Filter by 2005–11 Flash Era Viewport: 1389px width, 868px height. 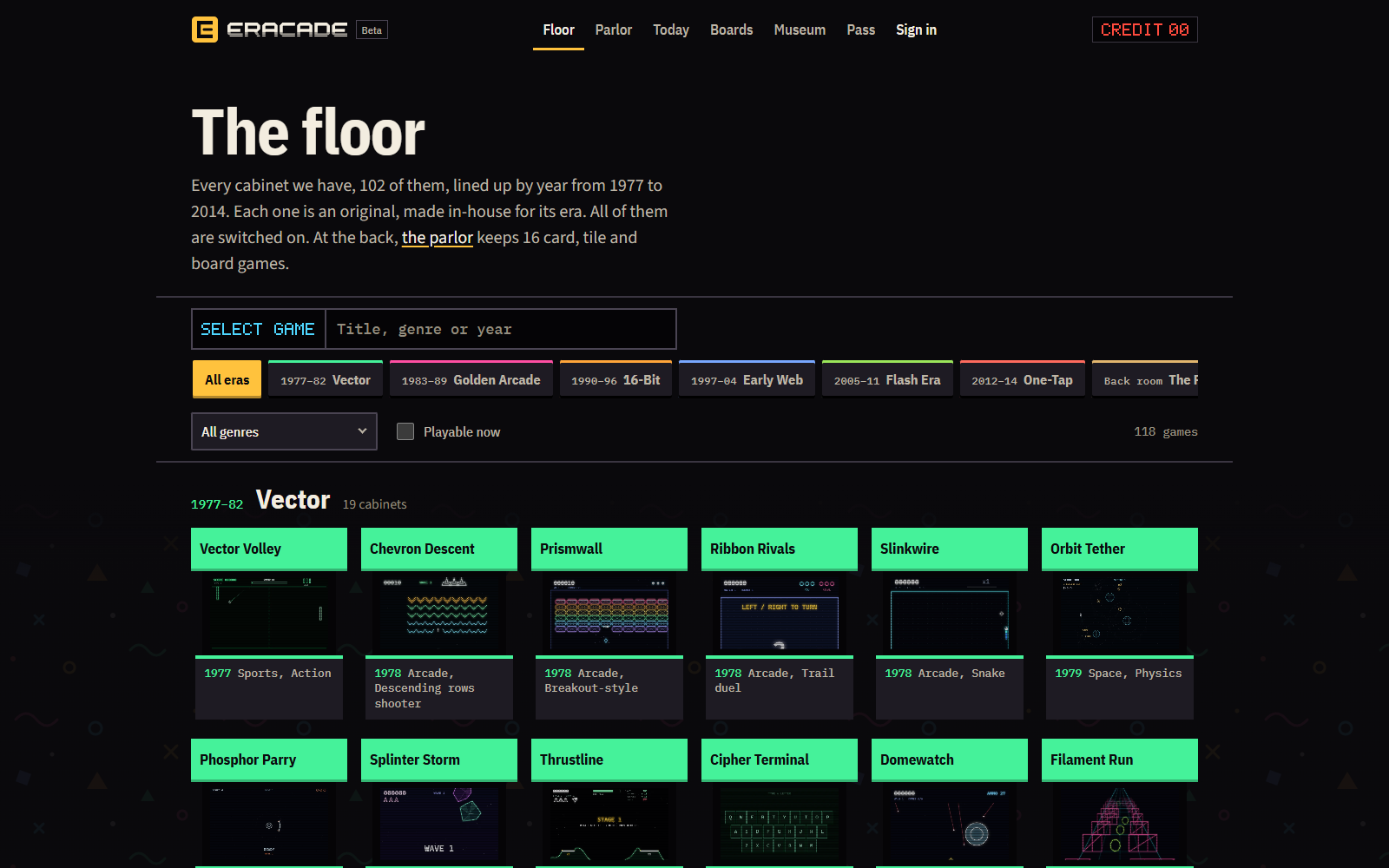click(x=887, y=379)
